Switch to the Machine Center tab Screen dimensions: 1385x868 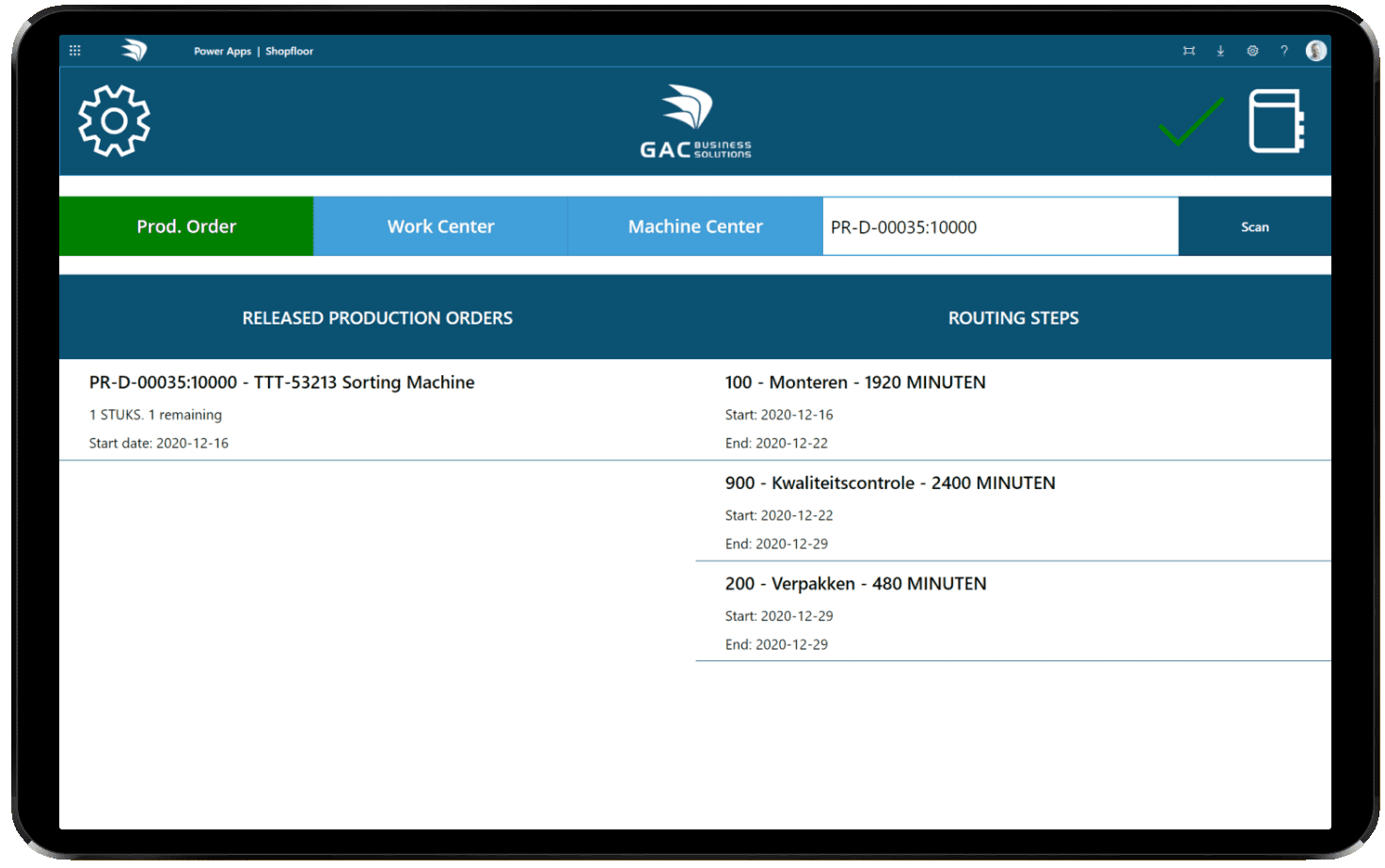(695, 227)
